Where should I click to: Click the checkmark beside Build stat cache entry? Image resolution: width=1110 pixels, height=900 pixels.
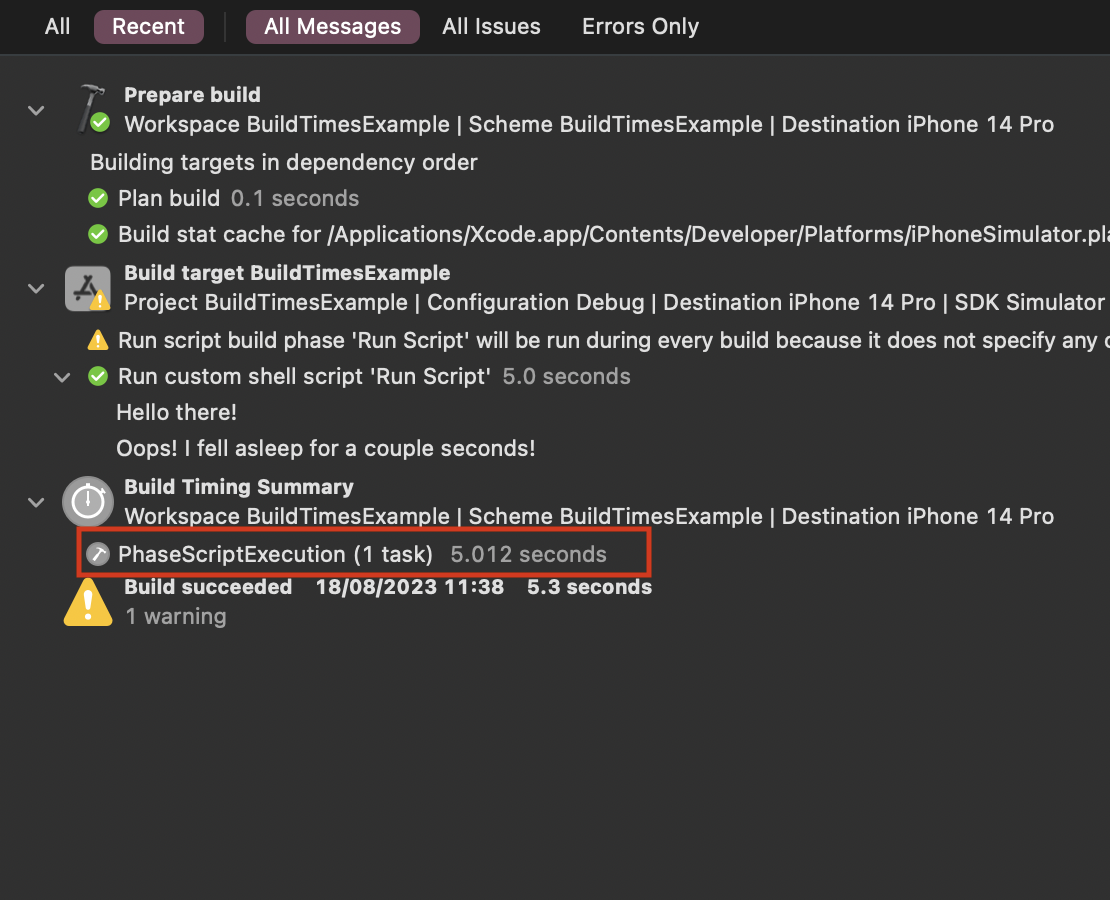[x=97, y=234]
